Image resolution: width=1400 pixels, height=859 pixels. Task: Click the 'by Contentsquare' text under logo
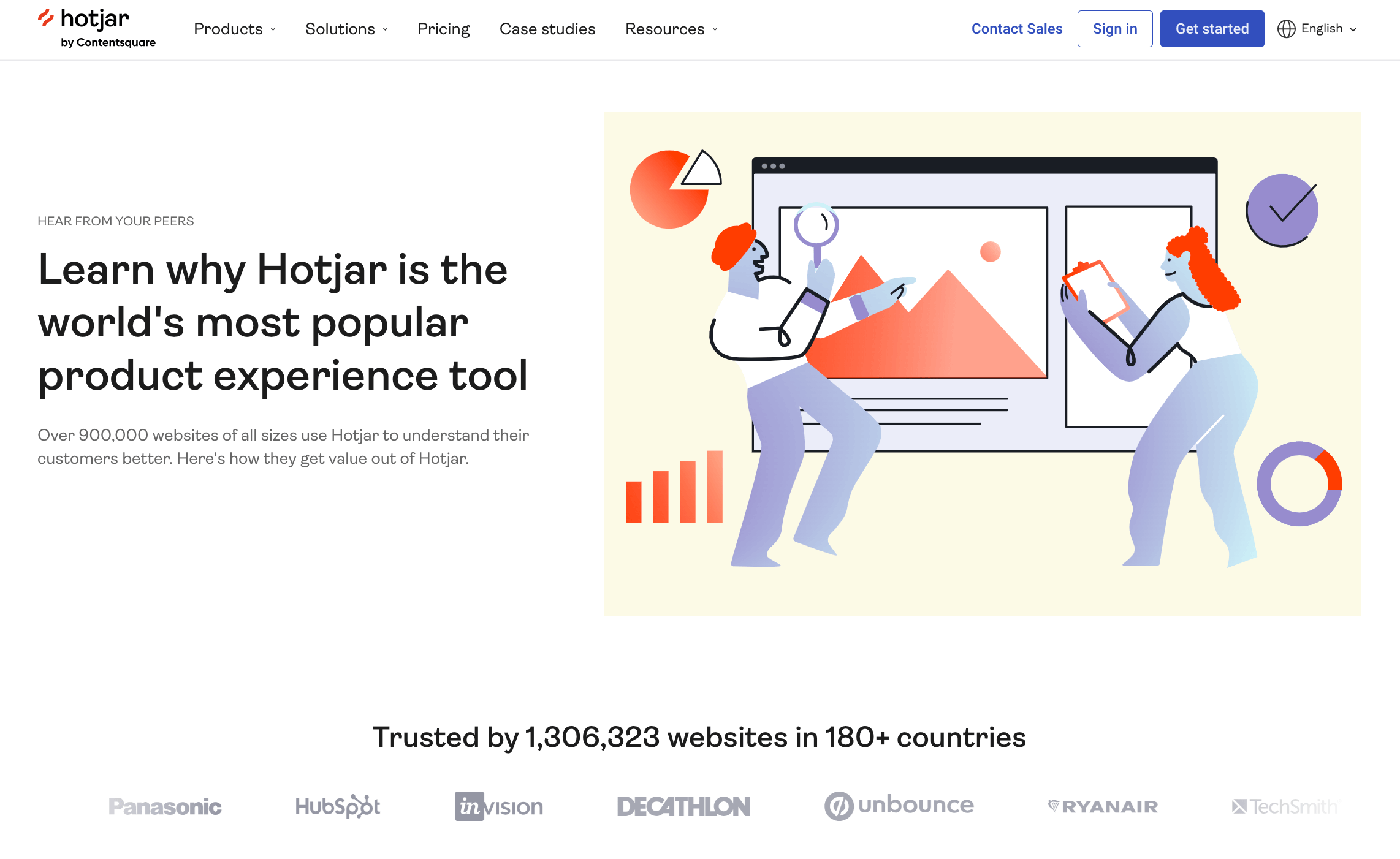pos(108,43)
